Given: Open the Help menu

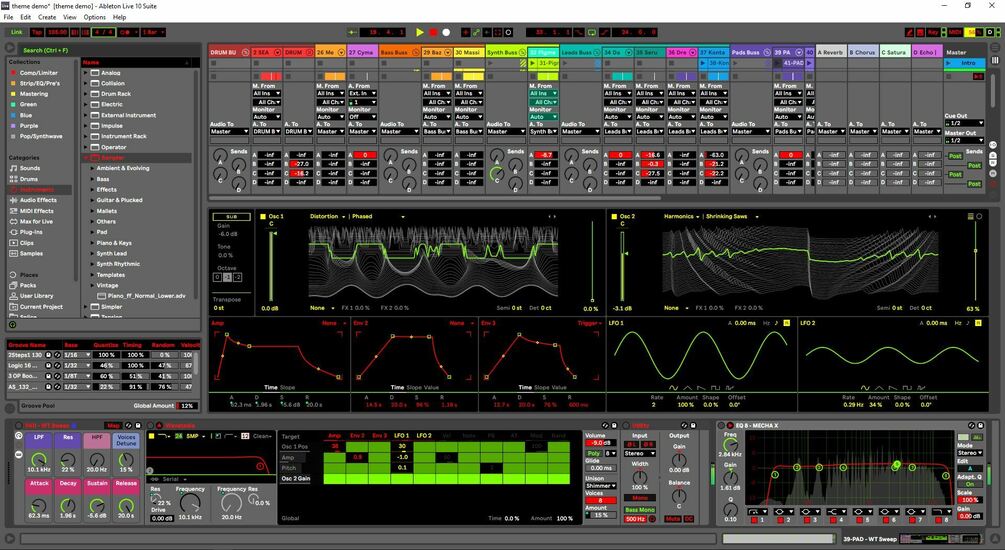Looking at the screenshot, I should [x=119, y=17].
